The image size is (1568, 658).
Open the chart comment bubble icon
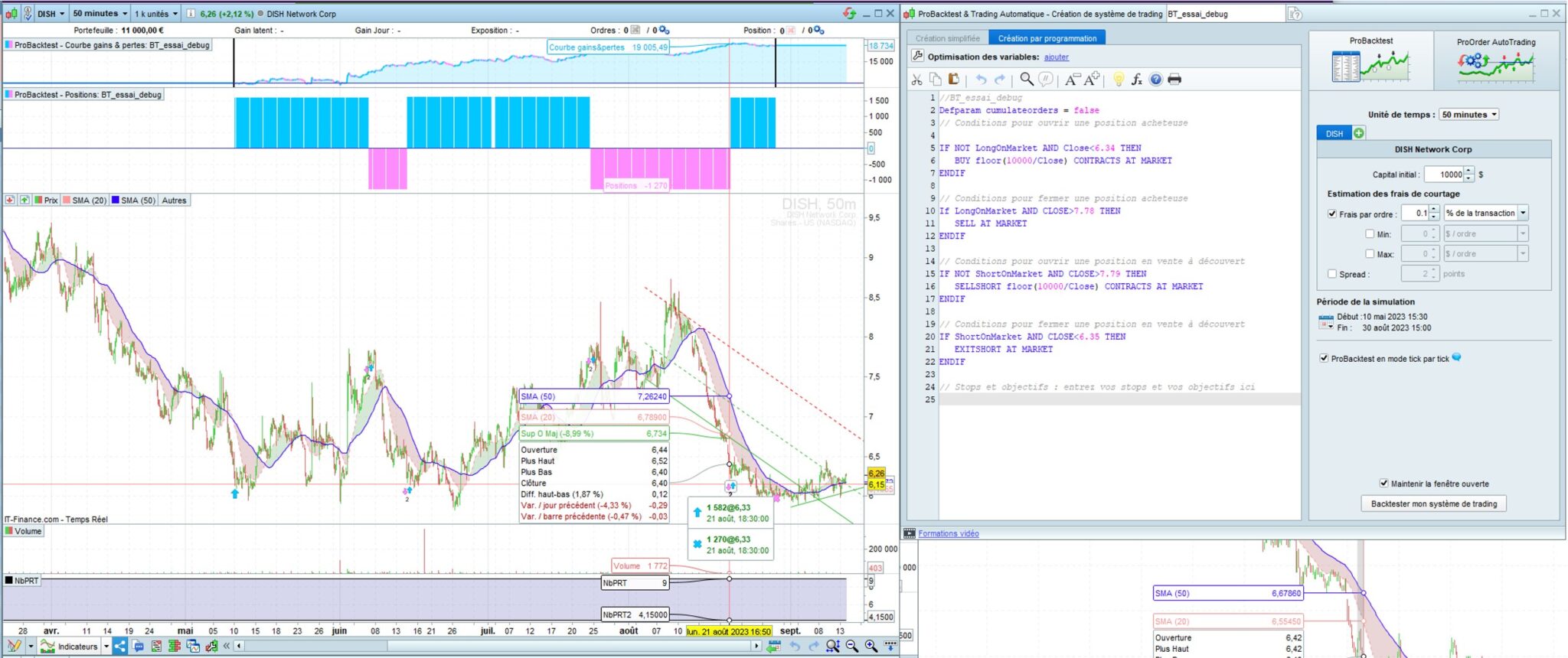138,647
